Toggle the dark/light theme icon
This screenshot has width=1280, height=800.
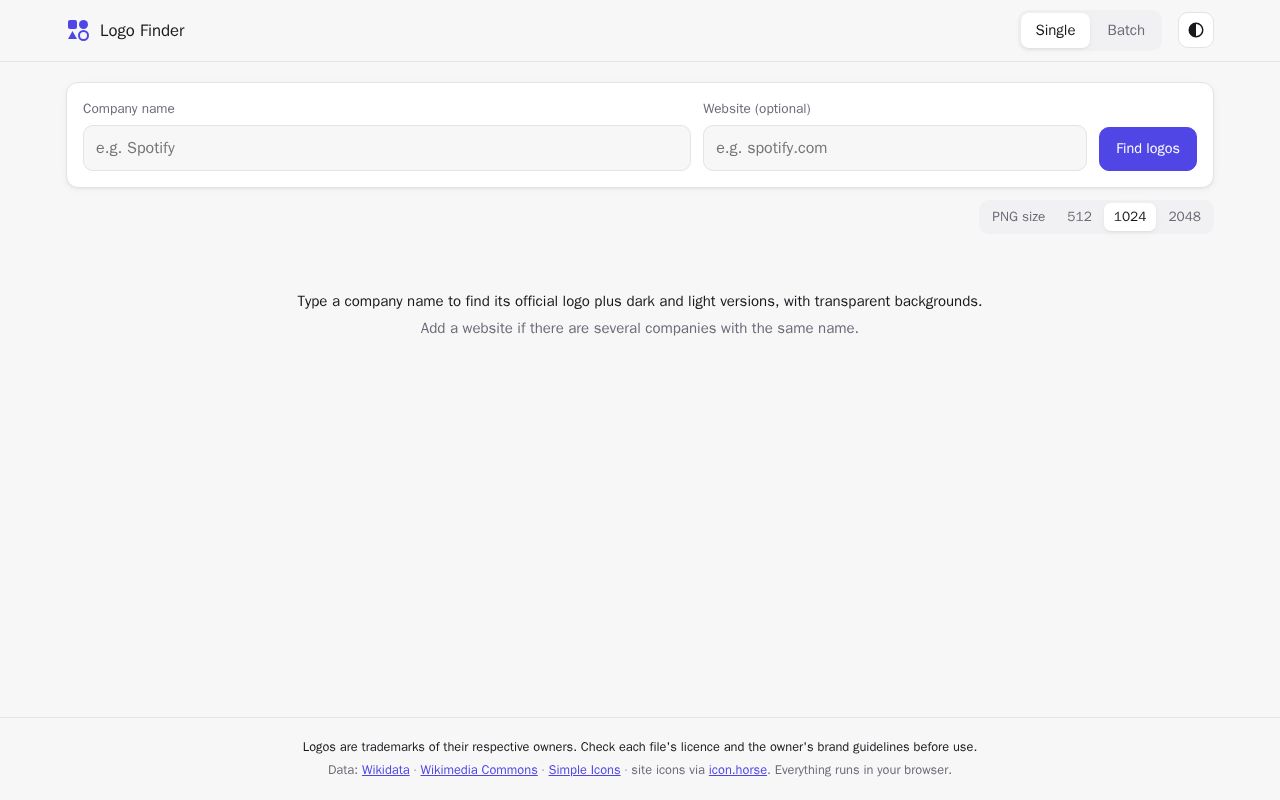[x=1196, y=30]
